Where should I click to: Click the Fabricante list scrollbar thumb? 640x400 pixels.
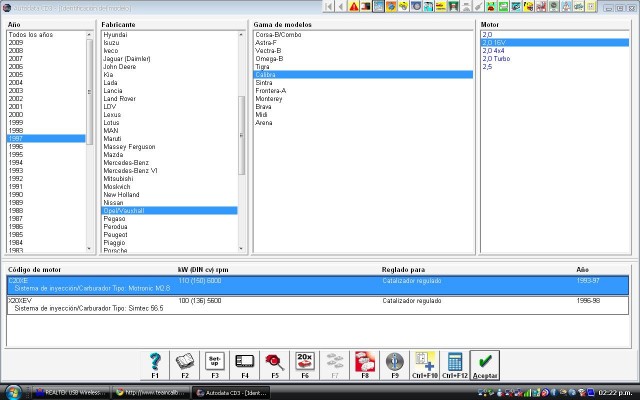tap(241, 135)
